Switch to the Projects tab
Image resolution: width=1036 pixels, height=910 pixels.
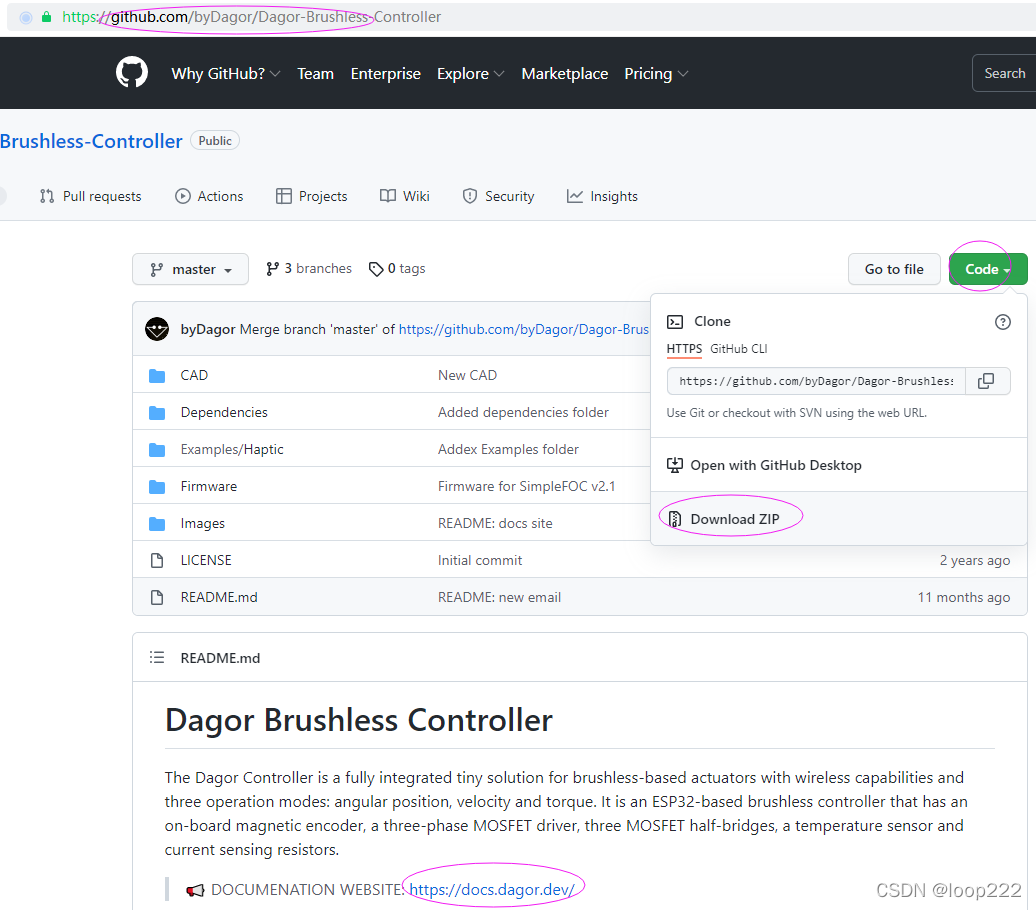[311, 196]
